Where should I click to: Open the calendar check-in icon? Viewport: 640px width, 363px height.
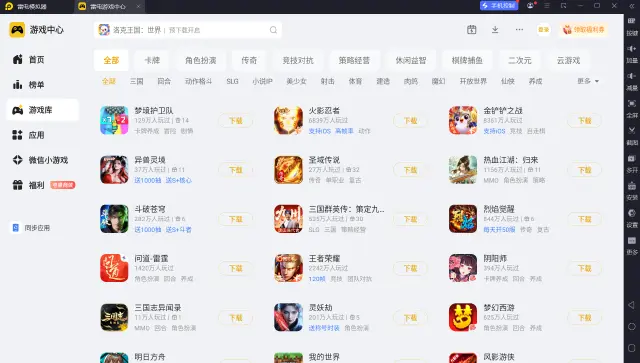tap(471, 29)
